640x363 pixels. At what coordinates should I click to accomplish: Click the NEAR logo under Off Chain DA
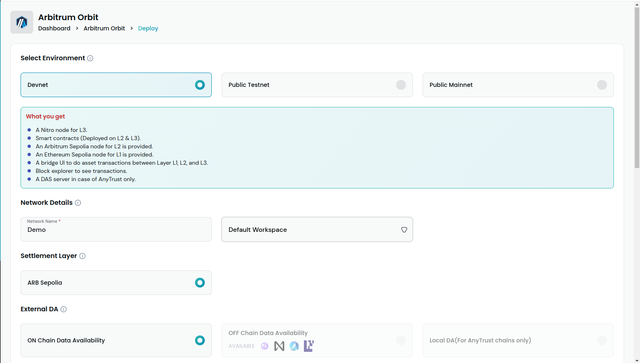point(279,346)
